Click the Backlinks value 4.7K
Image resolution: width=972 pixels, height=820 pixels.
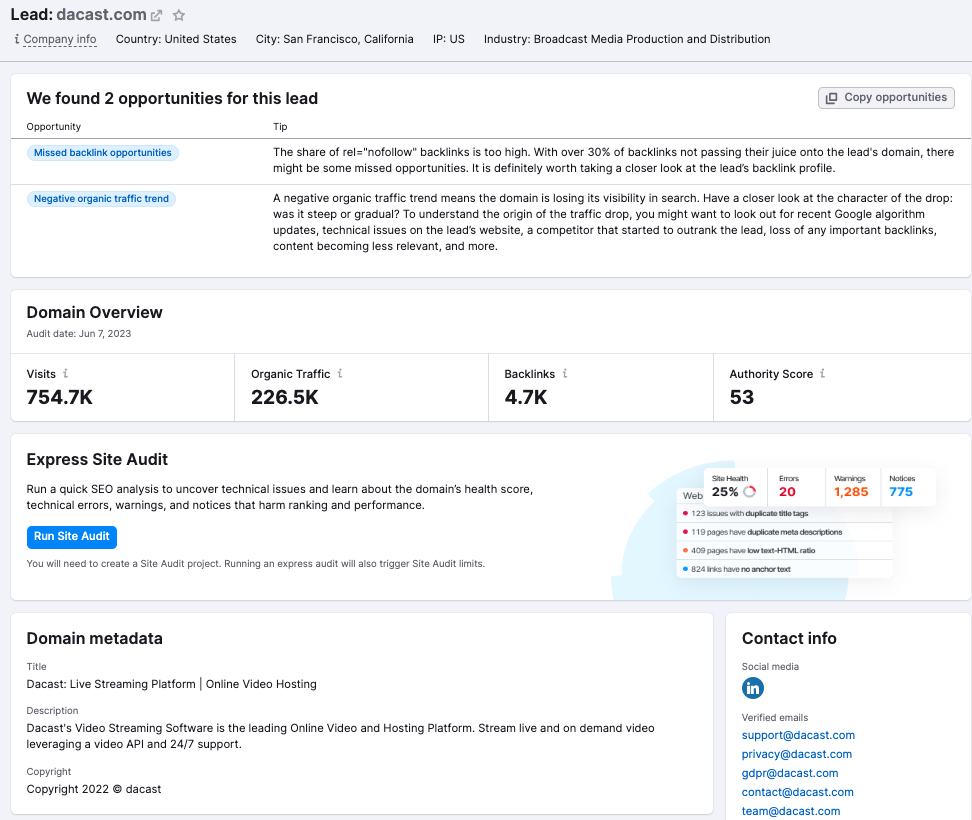[x=526, y=397]
